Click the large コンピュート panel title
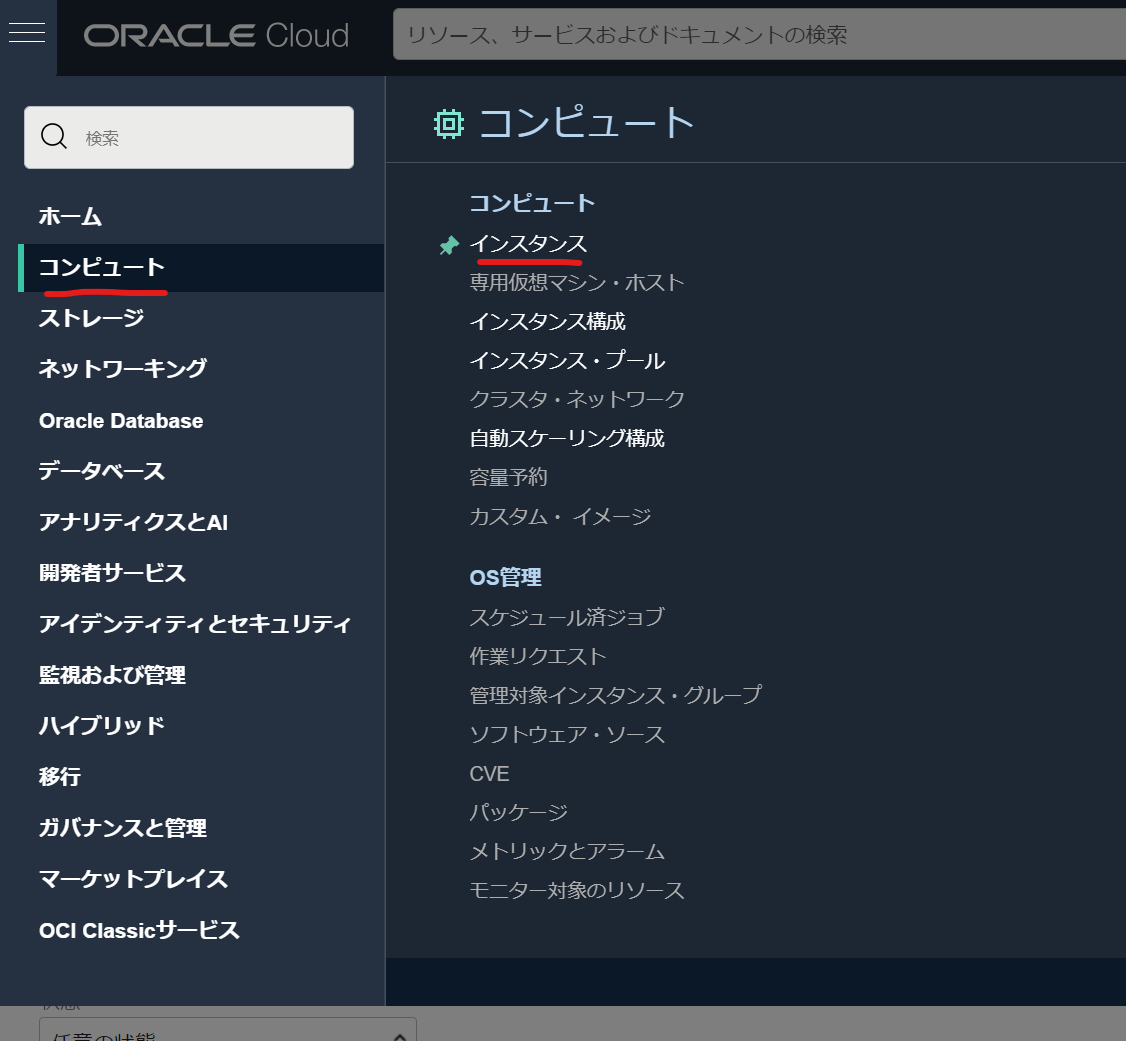 (586, 123)
